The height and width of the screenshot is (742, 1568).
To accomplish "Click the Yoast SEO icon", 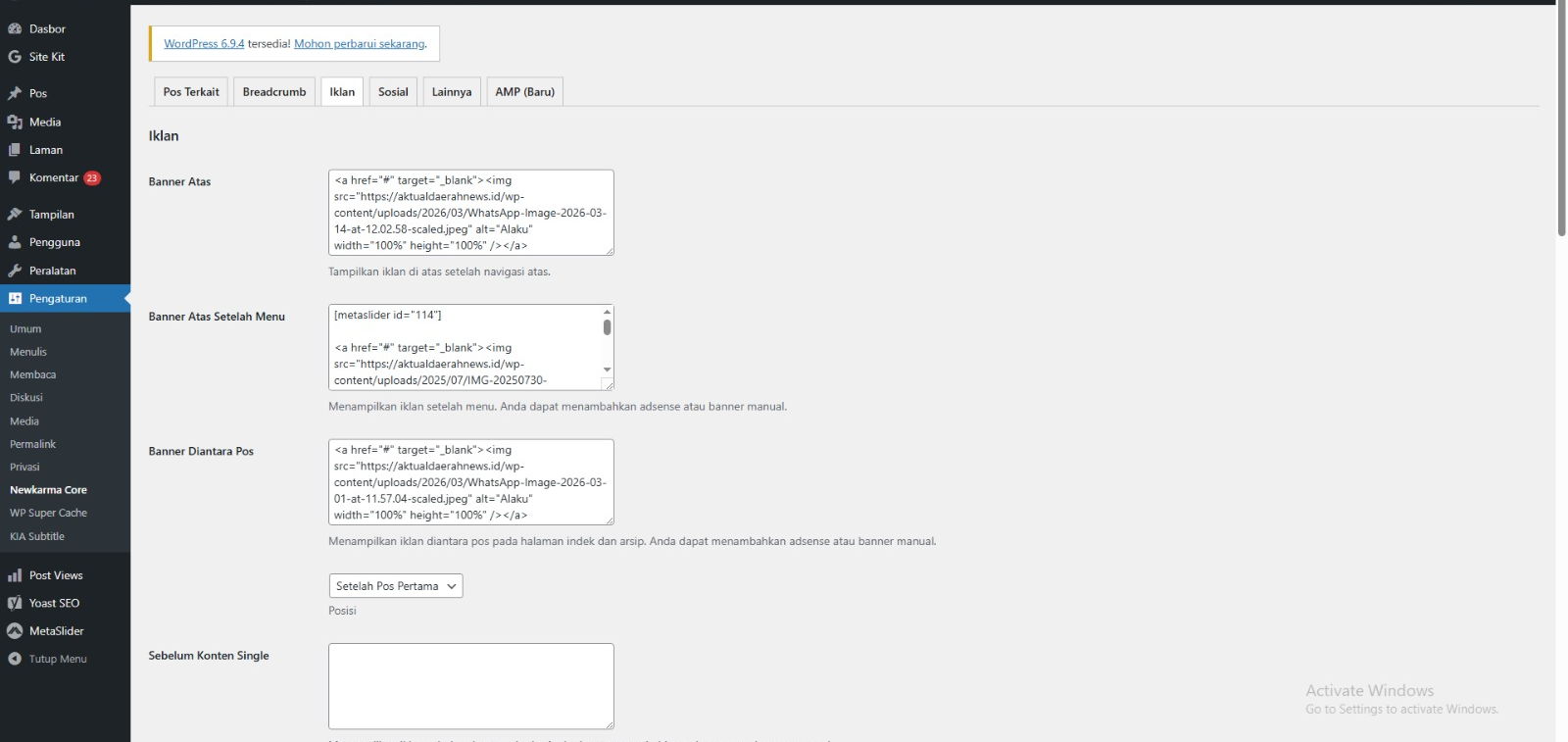I will tap(15, 603).
